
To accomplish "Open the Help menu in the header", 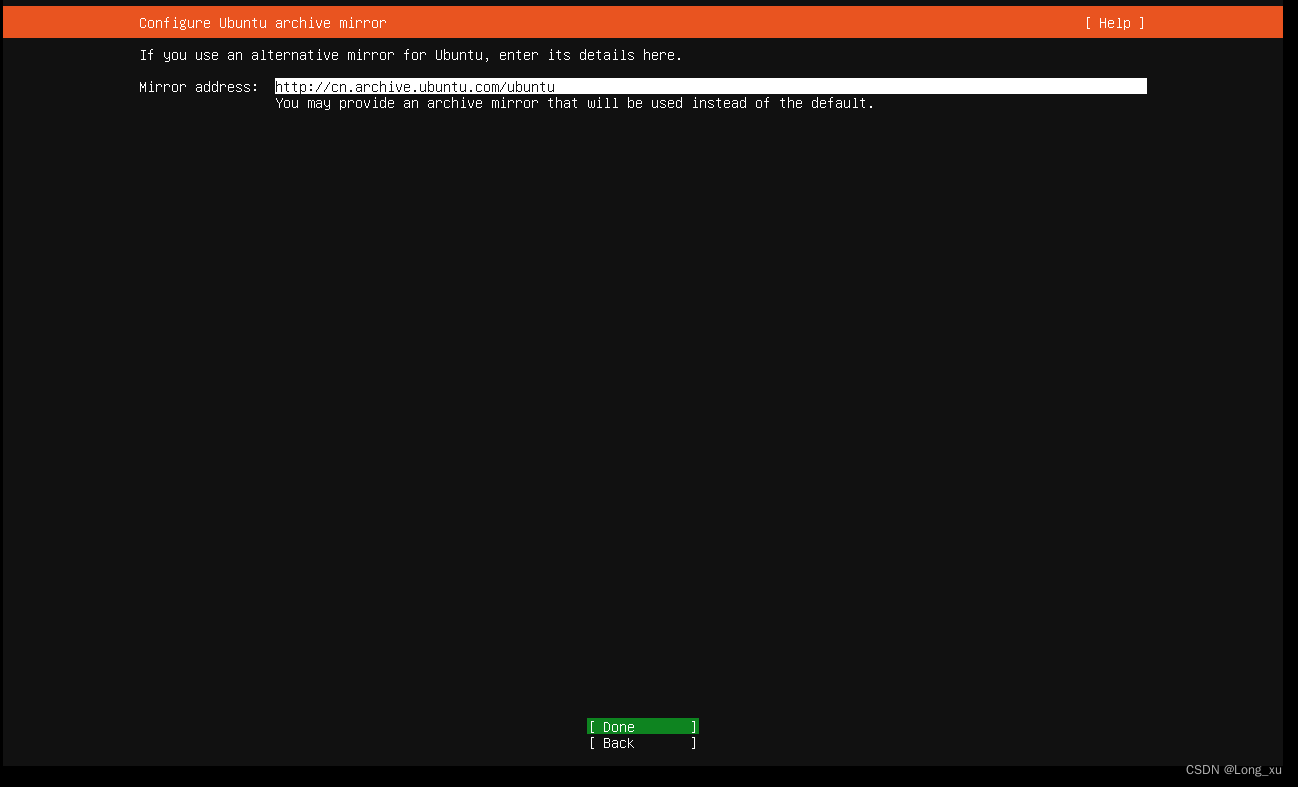I will click(x=1114, y=23).
